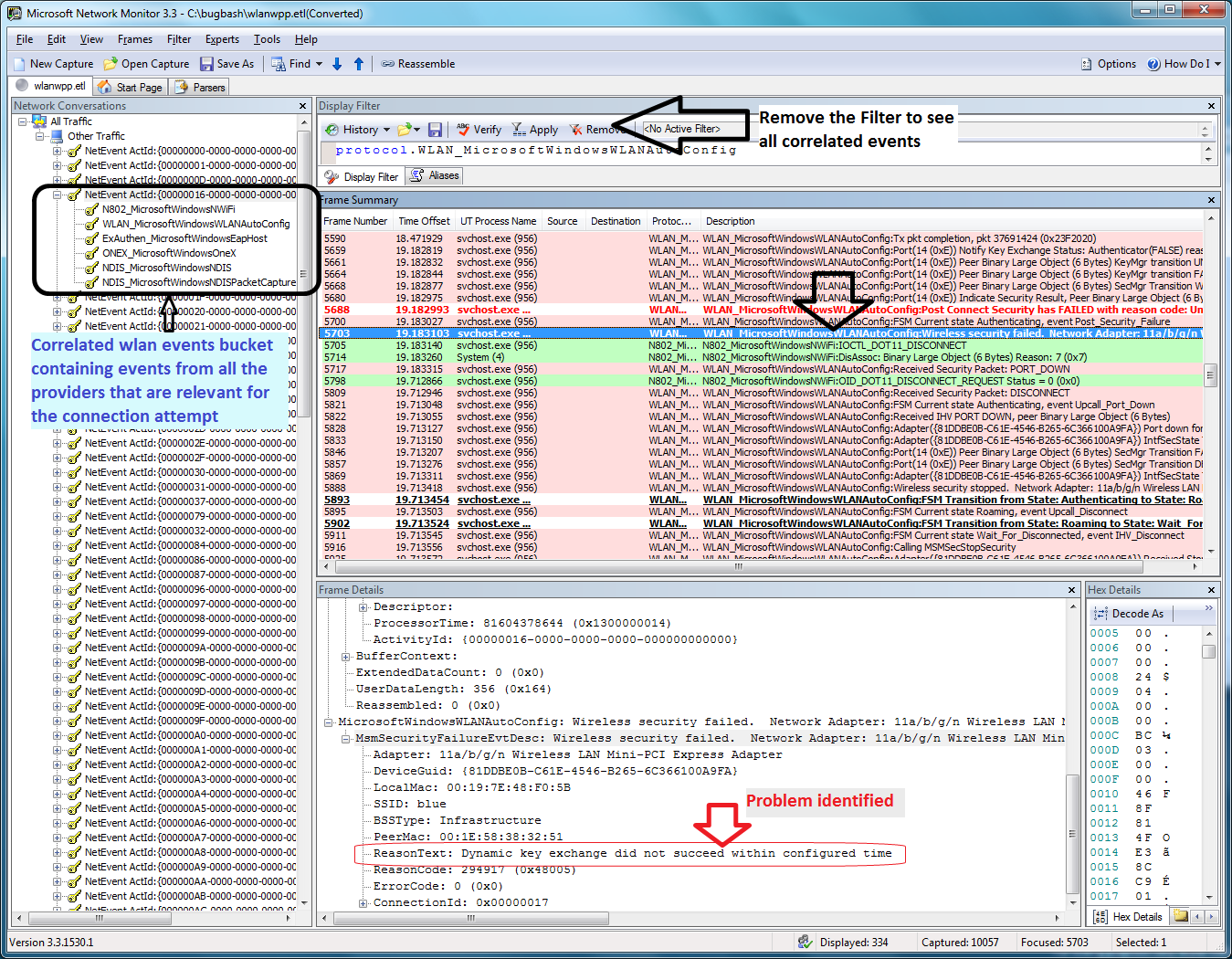Close the Network Conversations pane
Image resolution: width=1232 pixels, height=959 pixels.
point(303,106)
